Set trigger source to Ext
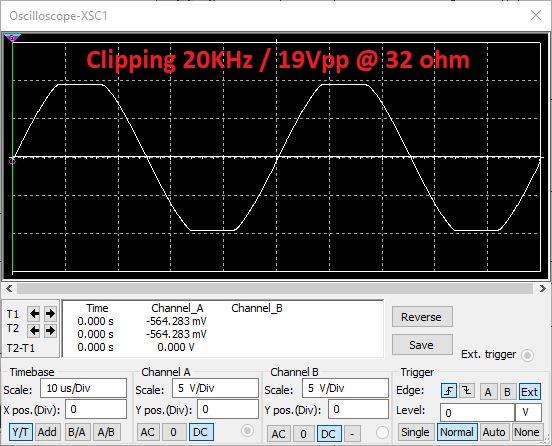The width and height of the screenshot is (552, 446). click(x=529, y=392)
